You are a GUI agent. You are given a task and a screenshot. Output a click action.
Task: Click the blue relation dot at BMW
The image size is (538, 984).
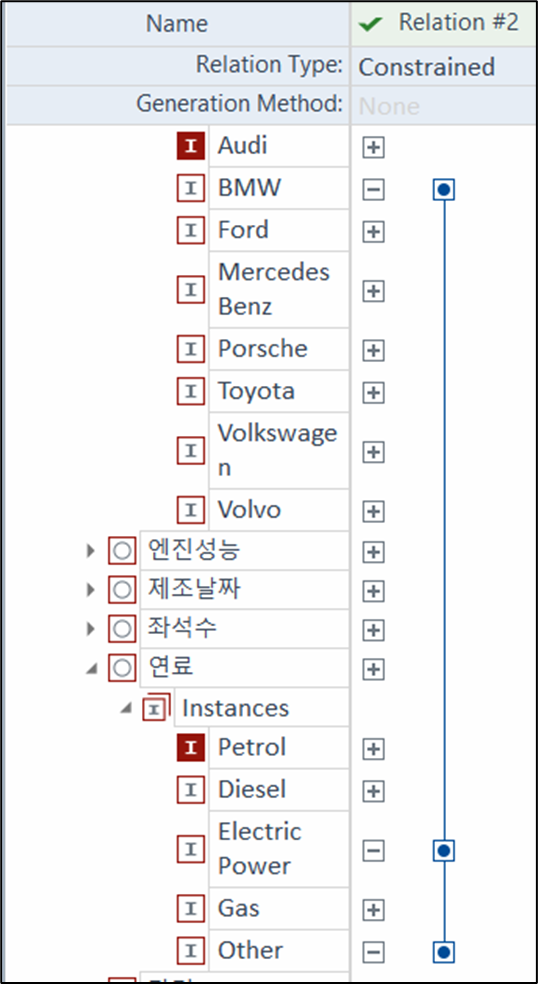444,189
